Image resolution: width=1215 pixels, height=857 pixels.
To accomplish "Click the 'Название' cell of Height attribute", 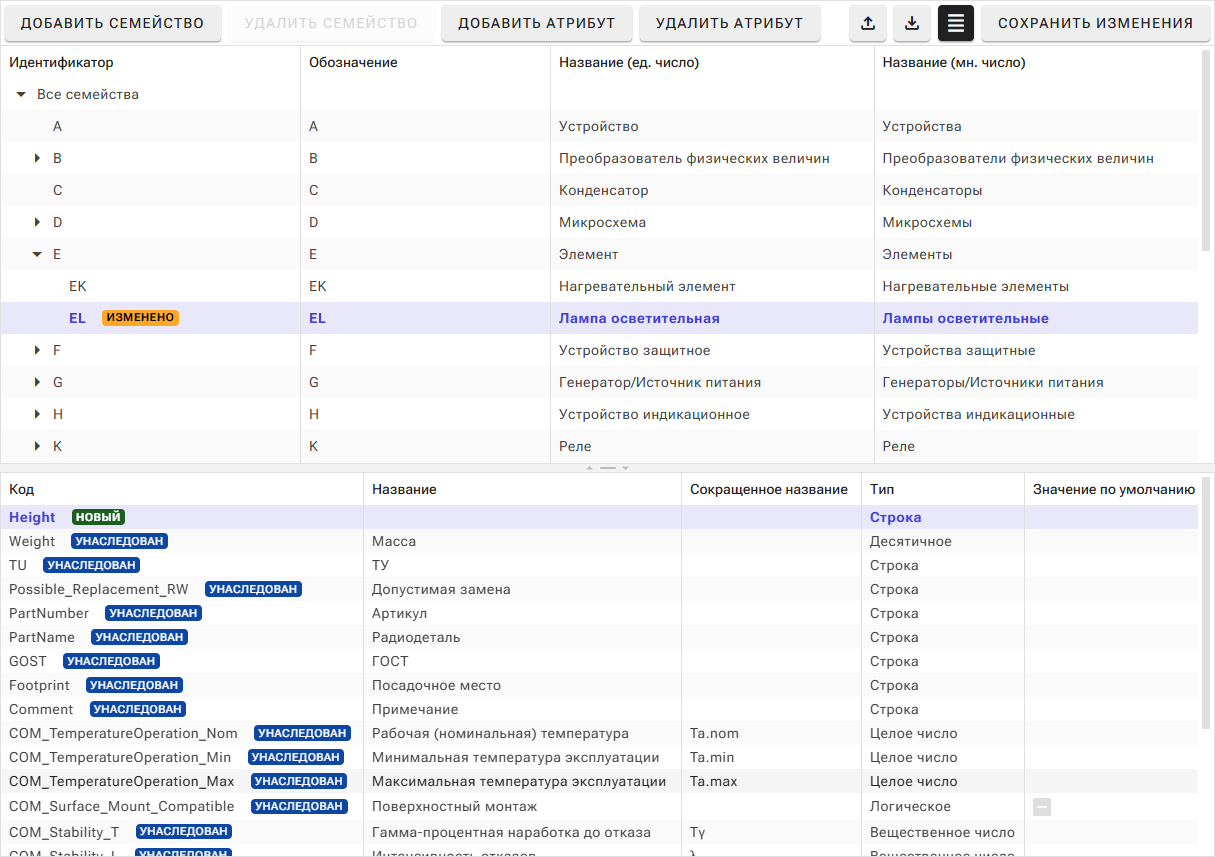I will click(522, 518).
